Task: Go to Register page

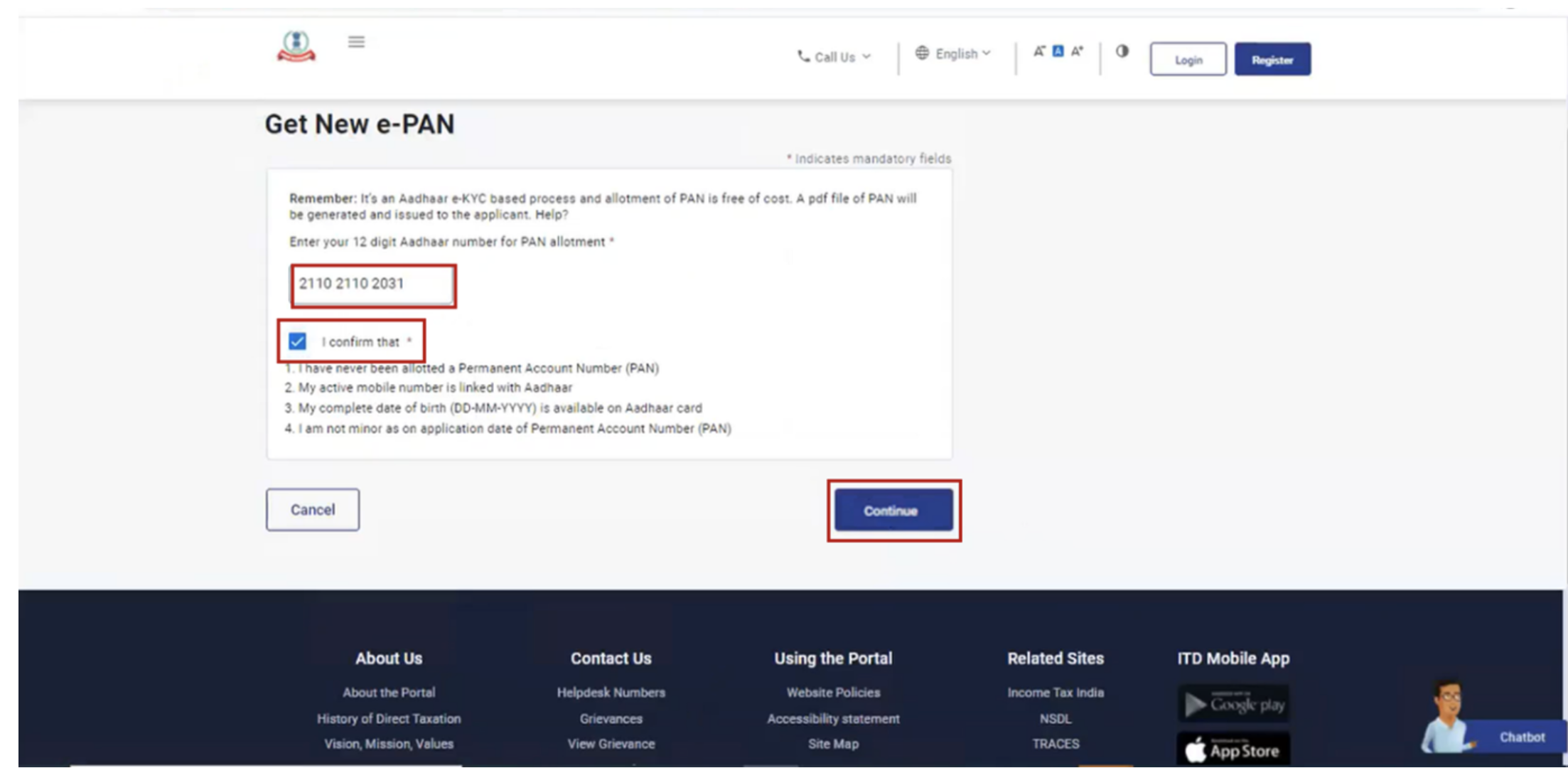Action: tap(1272, 59)
